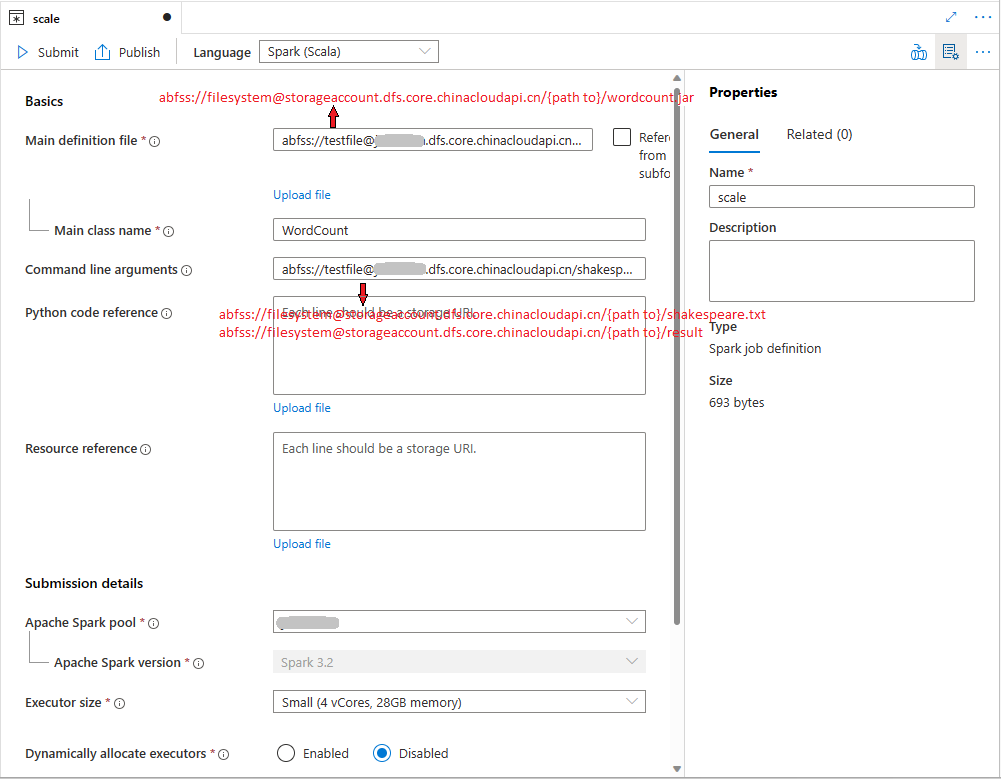Show info for Apache Spark version
Viewport: 1001px width, 779px height.
(x=199, y=663)
